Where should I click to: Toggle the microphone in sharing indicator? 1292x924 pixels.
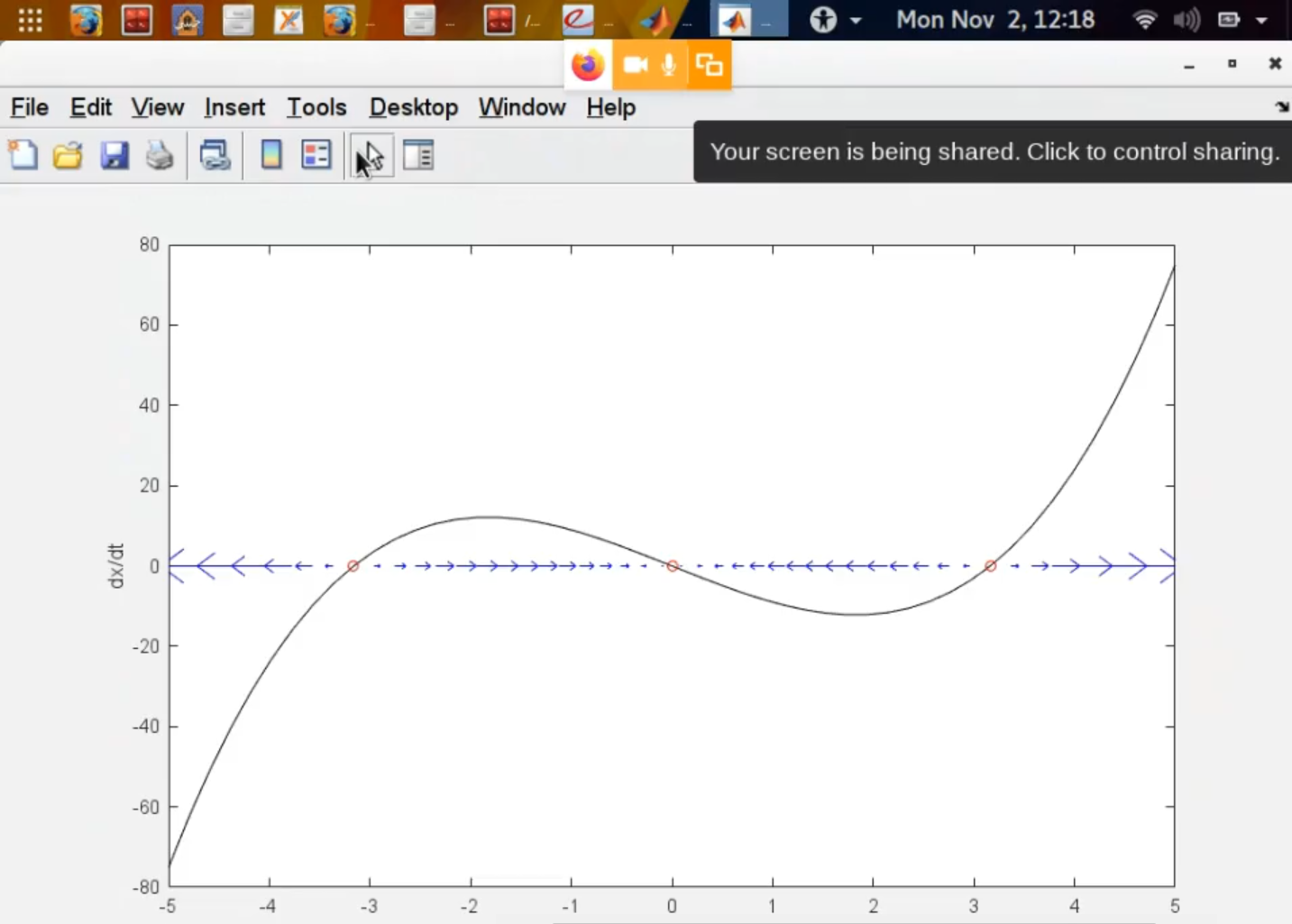(669, 65)
